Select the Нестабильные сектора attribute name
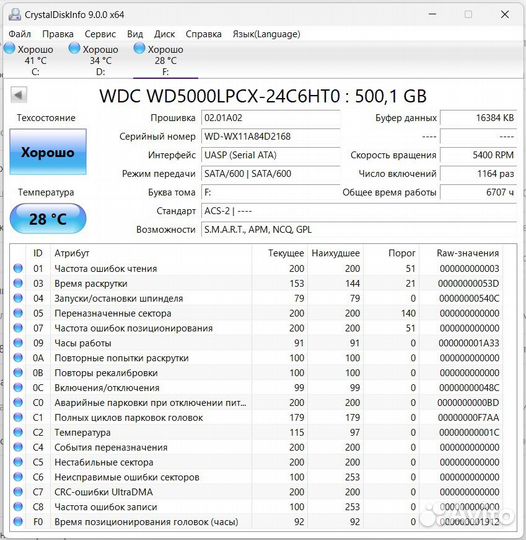The height and width of the screenshot is (540, 526). [104, 462]
